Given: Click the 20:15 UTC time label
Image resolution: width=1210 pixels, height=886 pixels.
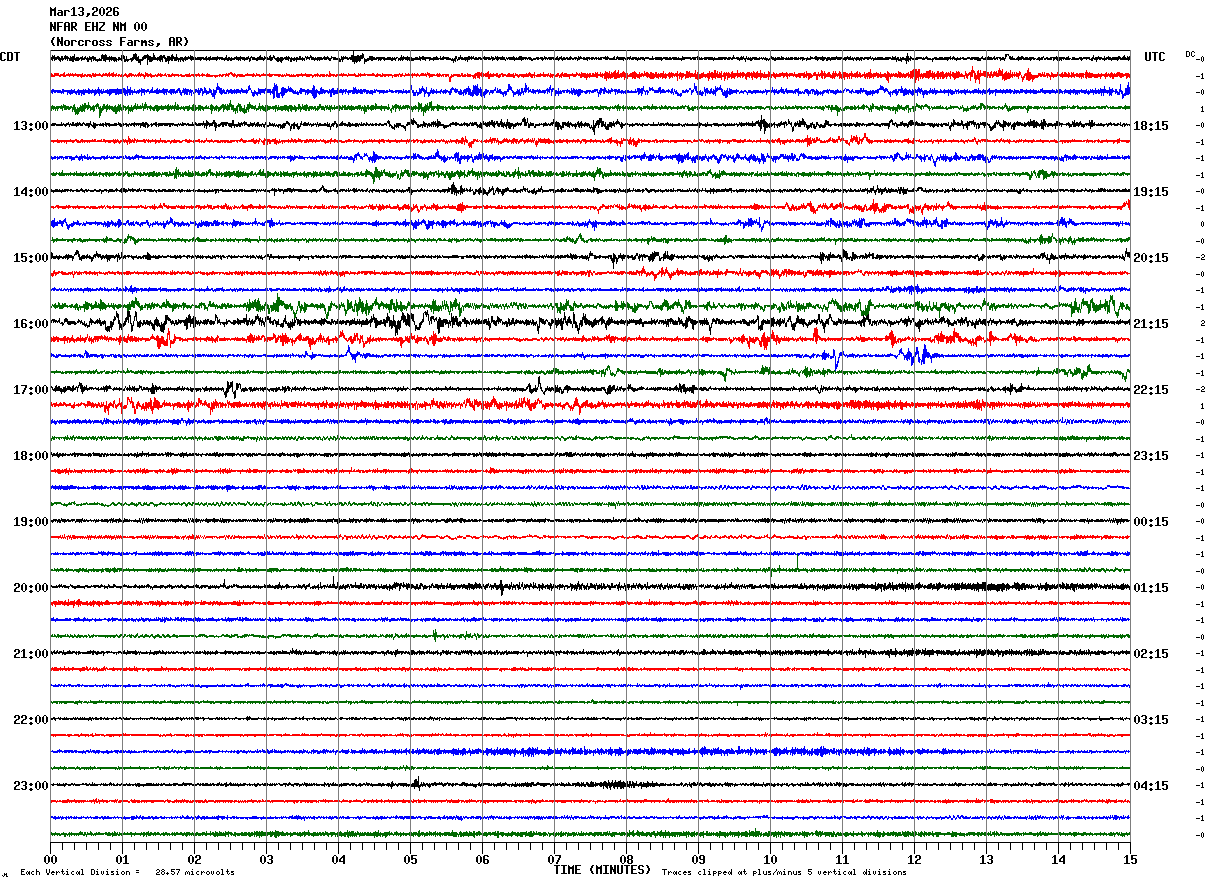Looking at the screenshot, I should [1151, 258].
